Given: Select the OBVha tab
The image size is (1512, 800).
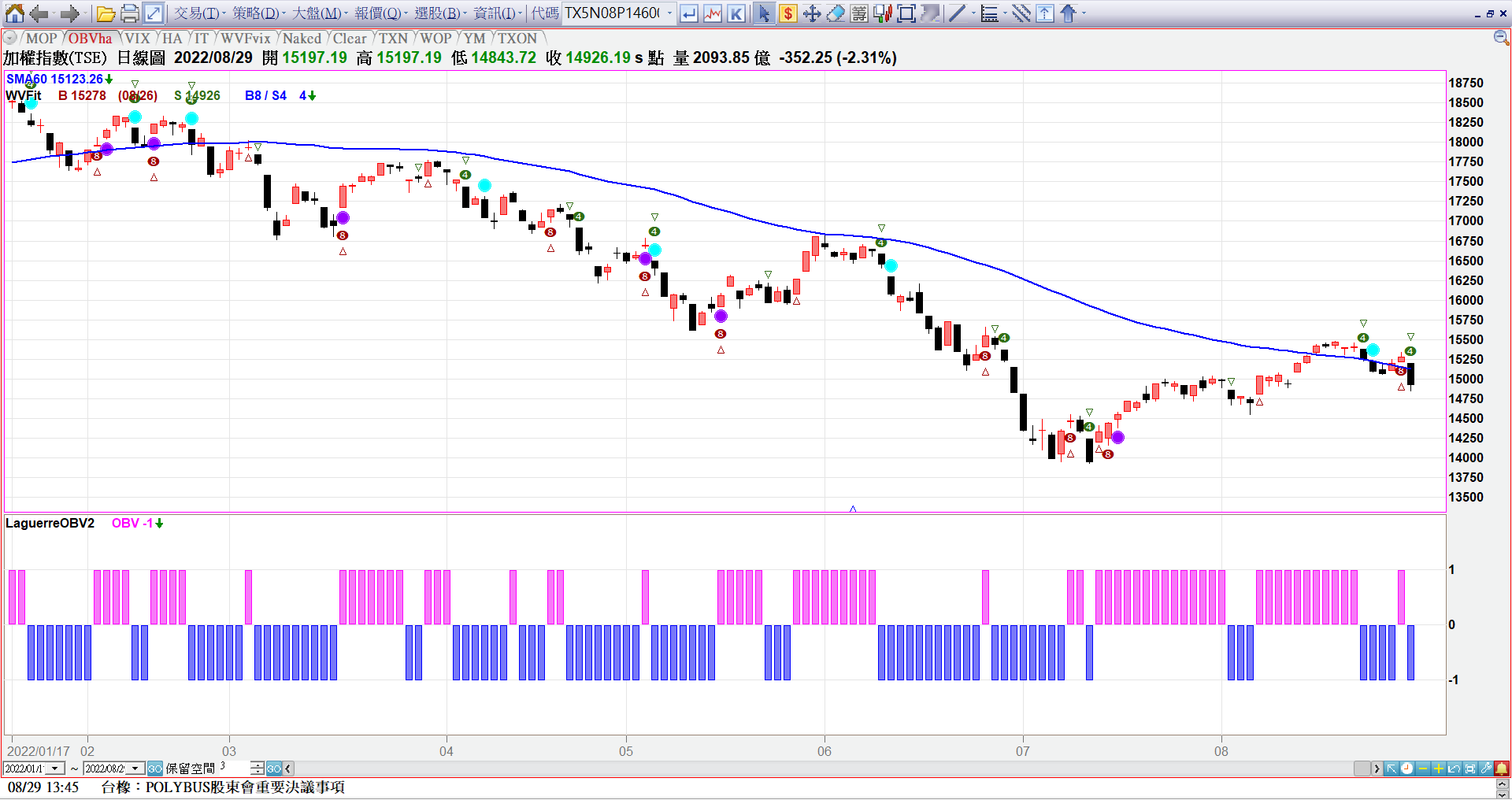Looking at the screenshot, I should click(x=90, y=39).
